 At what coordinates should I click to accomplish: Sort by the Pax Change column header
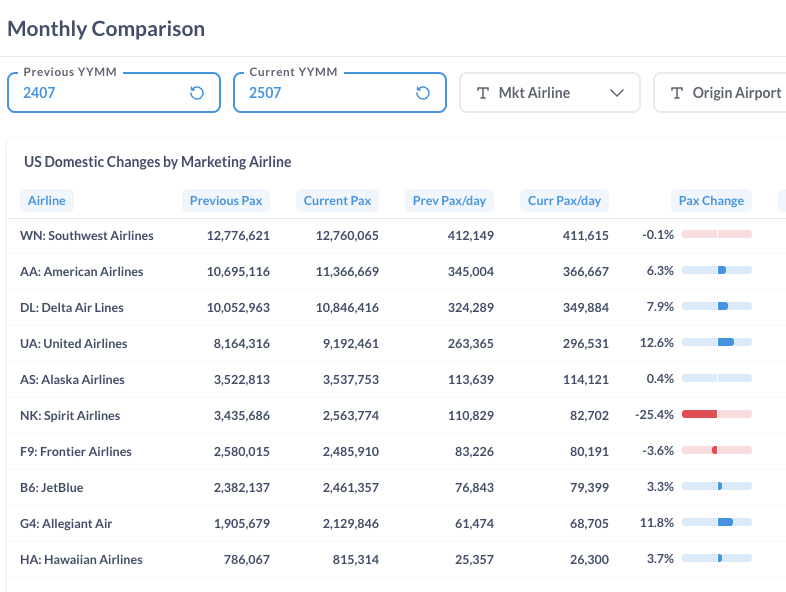[711, 201]
